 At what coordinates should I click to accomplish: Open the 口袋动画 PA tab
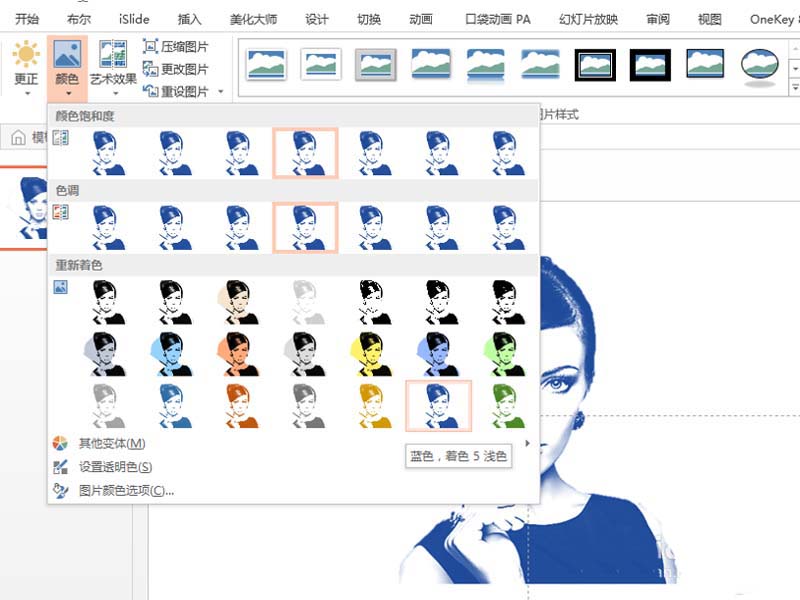(498, 19)
